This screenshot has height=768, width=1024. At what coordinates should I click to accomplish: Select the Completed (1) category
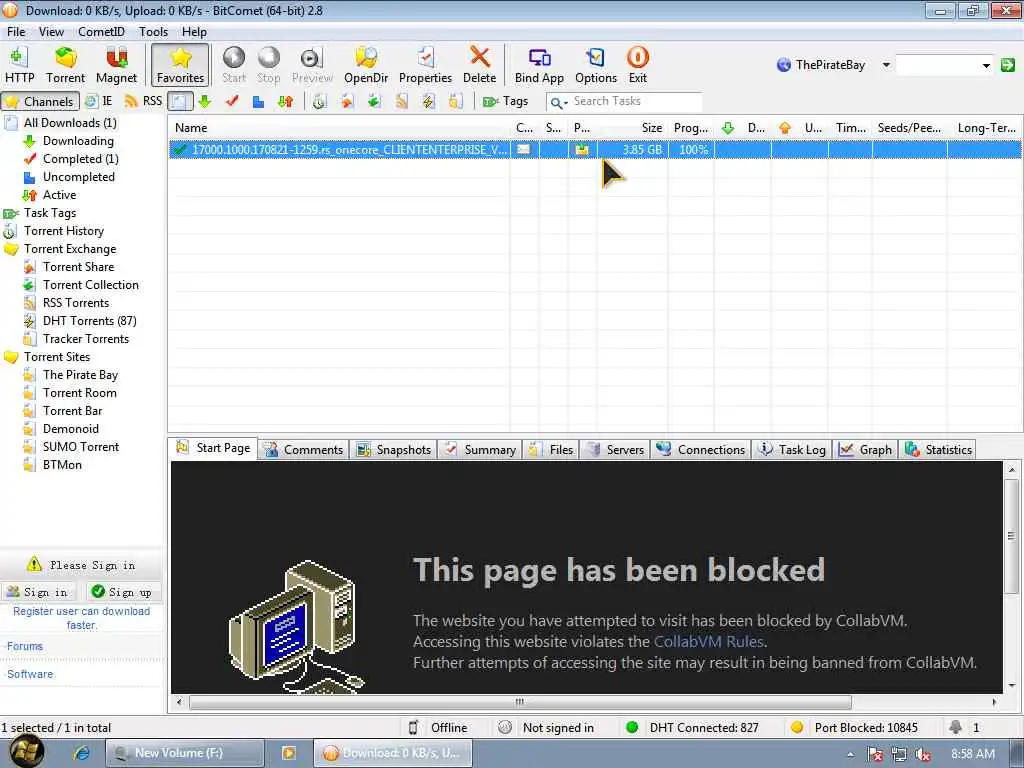pos(80,159)
